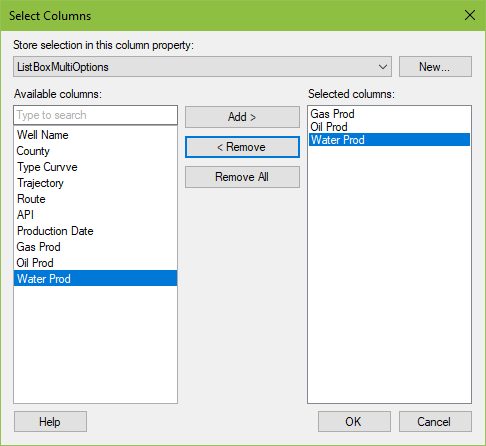This screenshot has width=486, height=446.
Task: Focus the Type to search field
Action: tap(95, 115)
